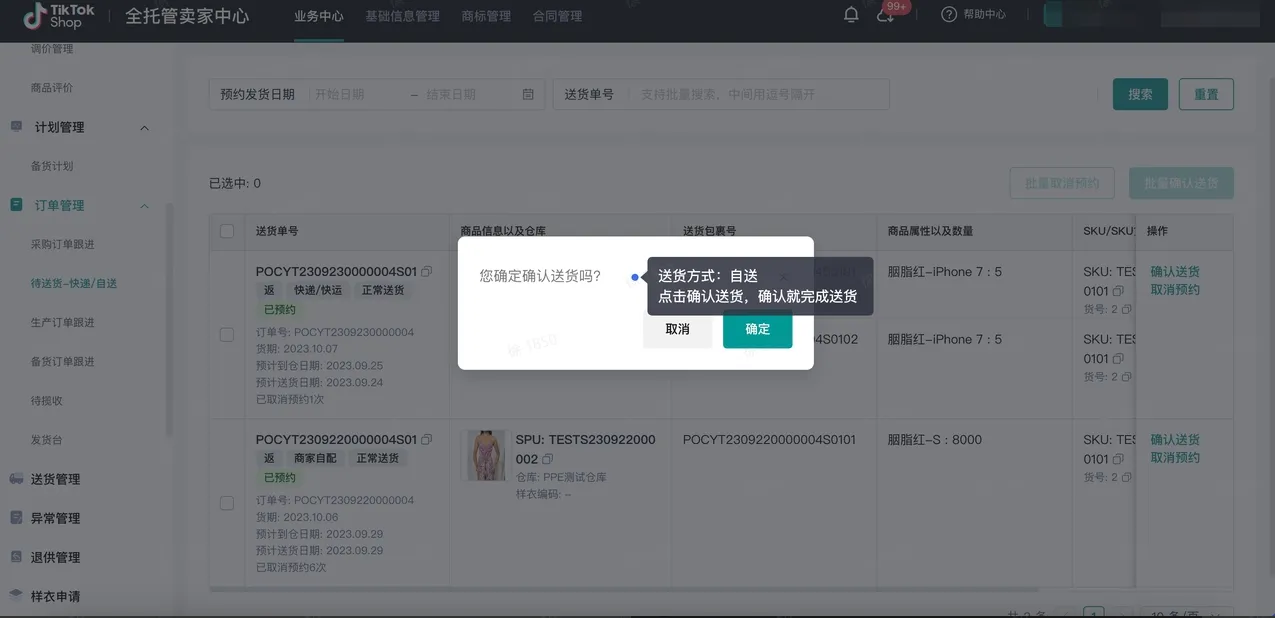Open the 商标管理 tab
The image size is (1275, 618).
click(486, 16)
